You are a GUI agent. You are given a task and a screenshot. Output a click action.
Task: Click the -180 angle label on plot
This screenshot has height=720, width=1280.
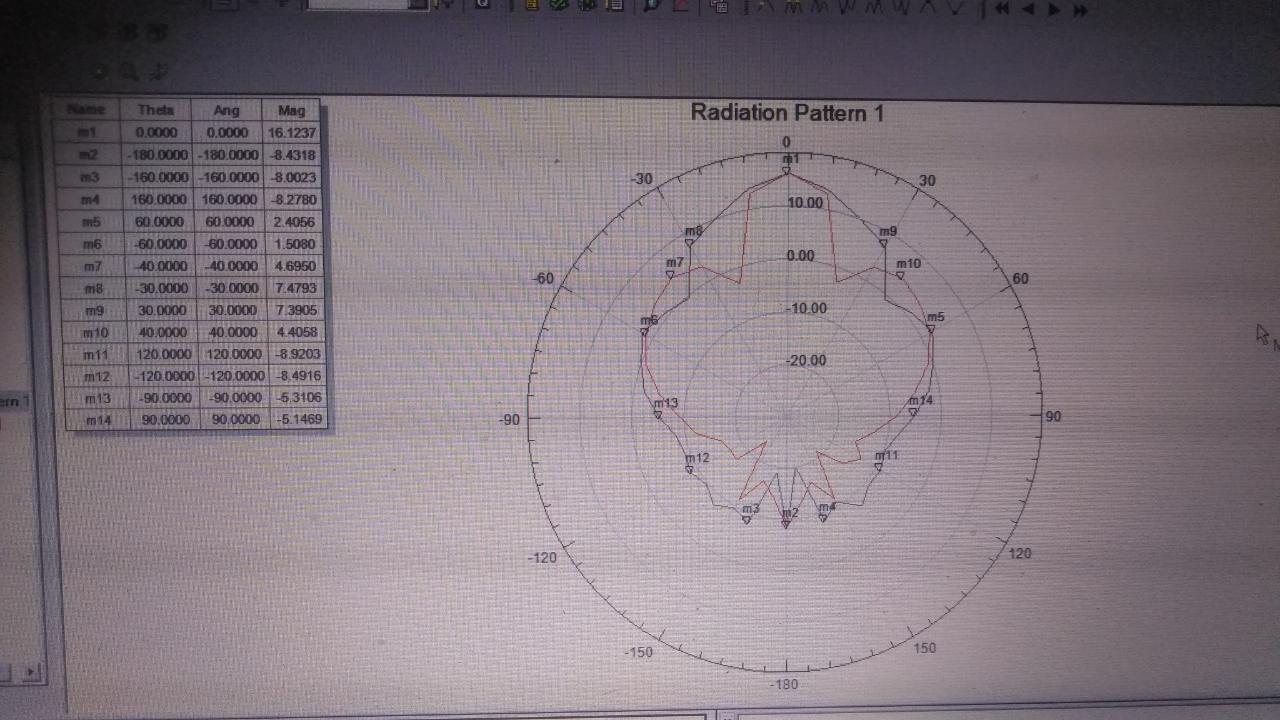[x=786, y=684]
